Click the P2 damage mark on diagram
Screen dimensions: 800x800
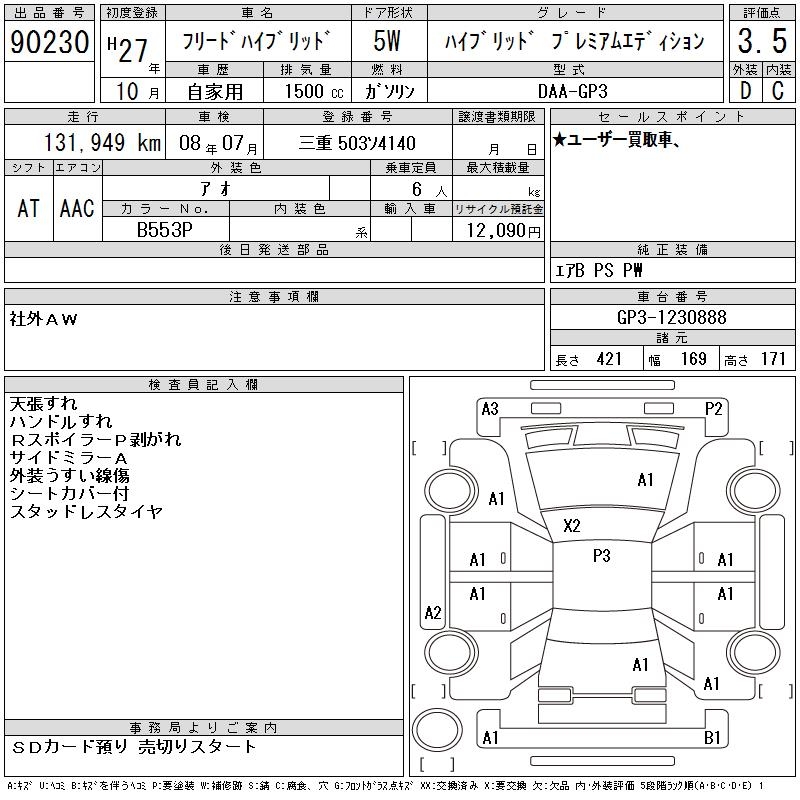(x=713, y=409)
